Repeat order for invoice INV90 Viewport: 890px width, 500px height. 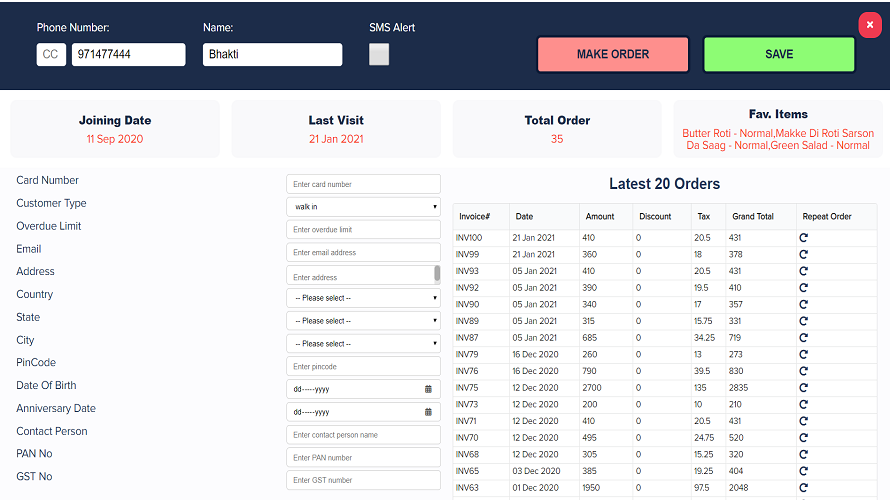[x=803, y=304]
